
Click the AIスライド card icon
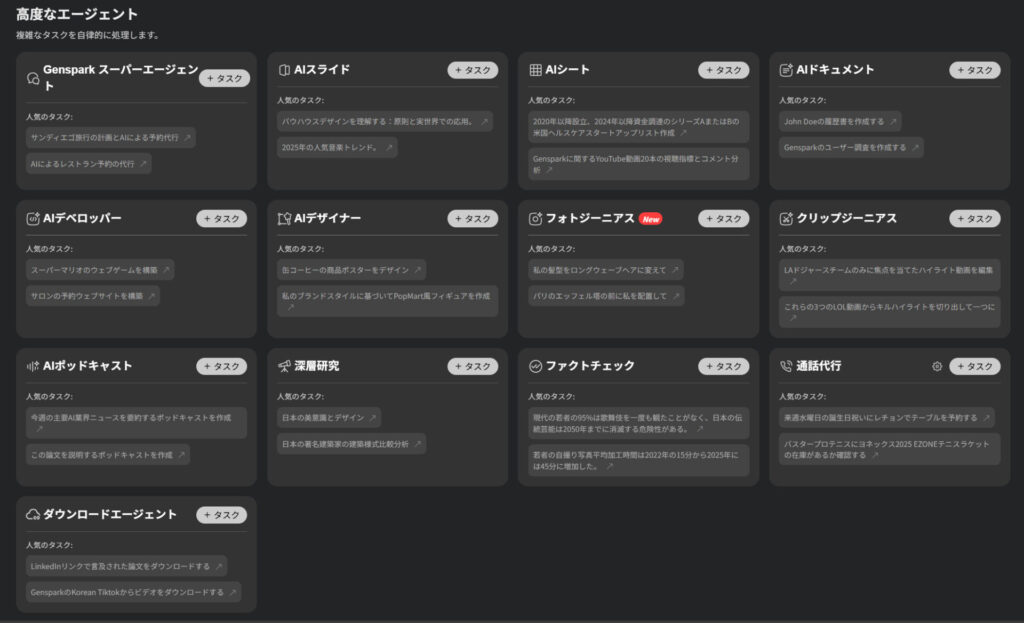click(284, 70)
